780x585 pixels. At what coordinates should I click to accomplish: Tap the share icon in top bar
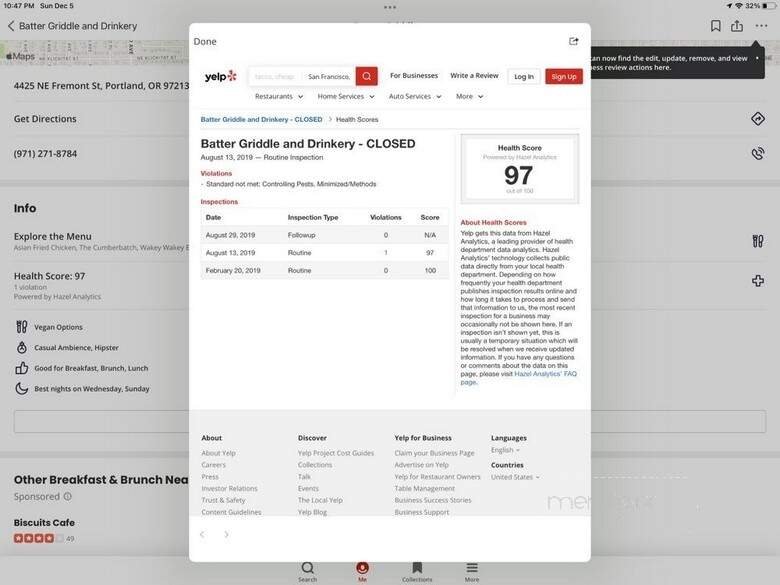tap(737, 26)
